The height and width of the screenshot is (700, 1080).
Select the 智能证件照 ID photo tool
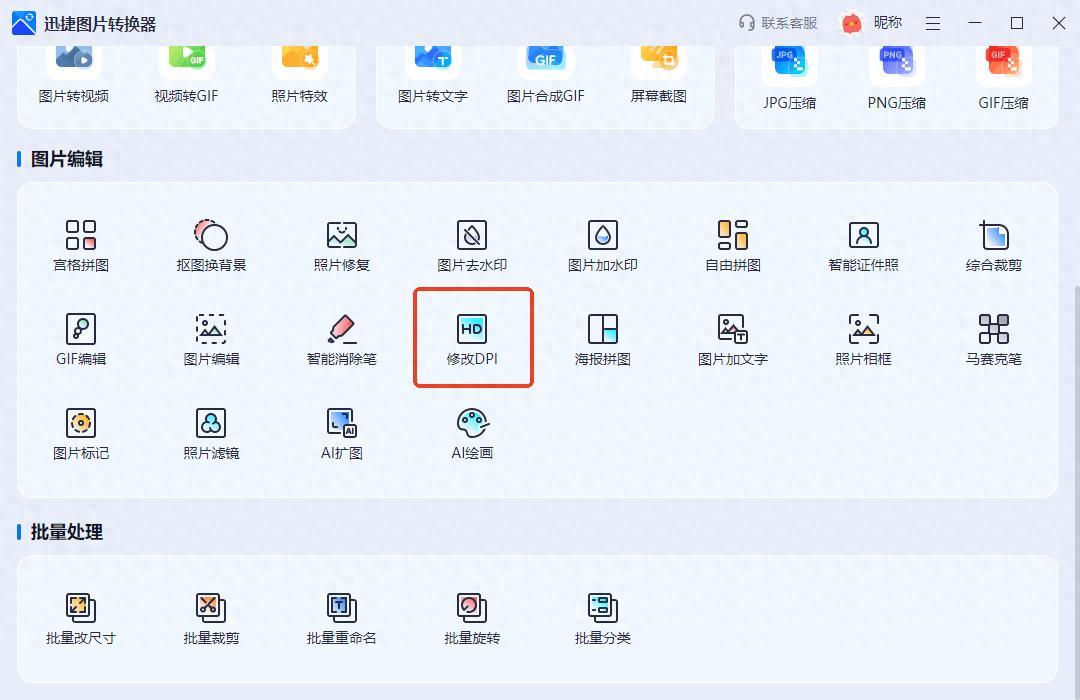pyautogui.click(x=863, y=246)
